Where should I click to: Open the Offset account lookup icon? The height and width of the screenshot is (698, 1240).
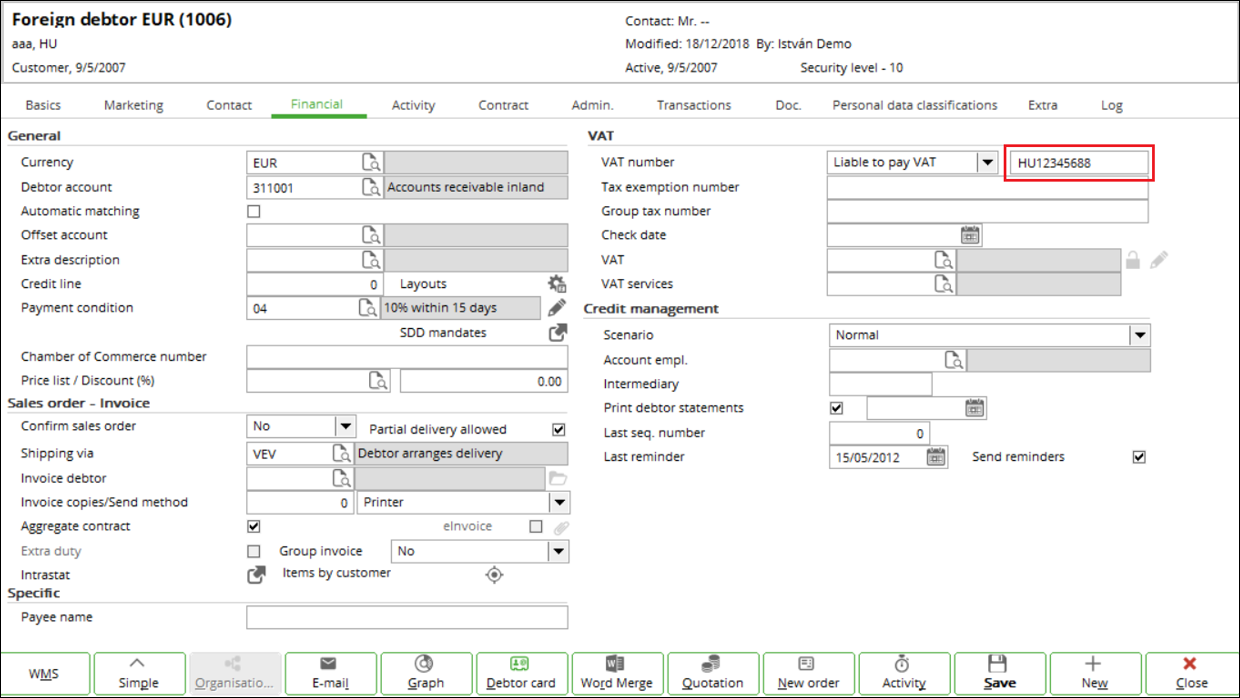point(371,235)
